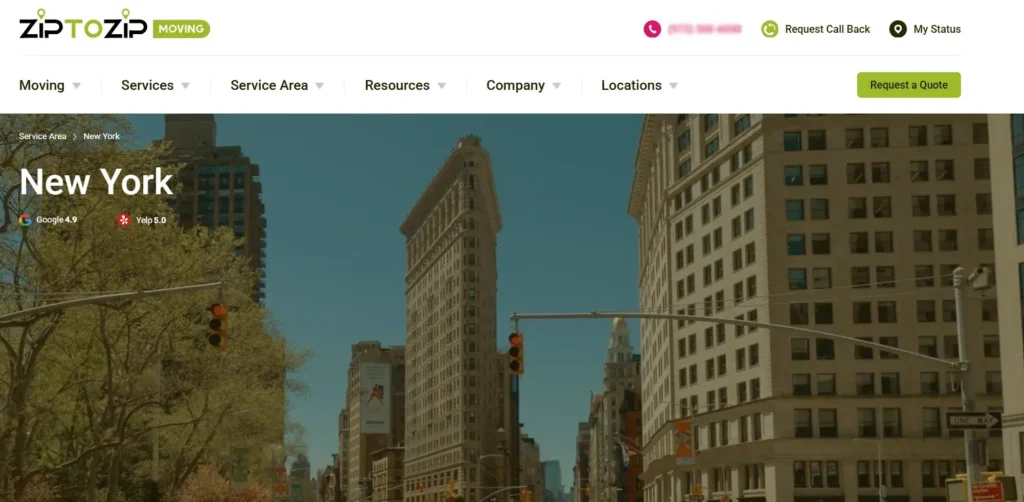Go to Service Area breadcrumb link
Image resolution: width=1024 pixels, height=502 pixels.
42,137
